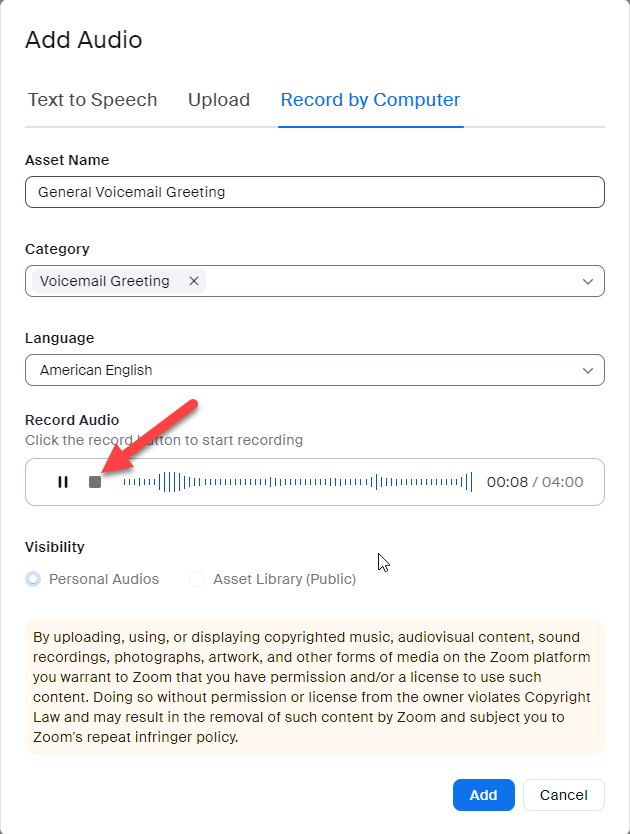
Task: Click the Asset Name text field
Action: [x=314, y=192]
